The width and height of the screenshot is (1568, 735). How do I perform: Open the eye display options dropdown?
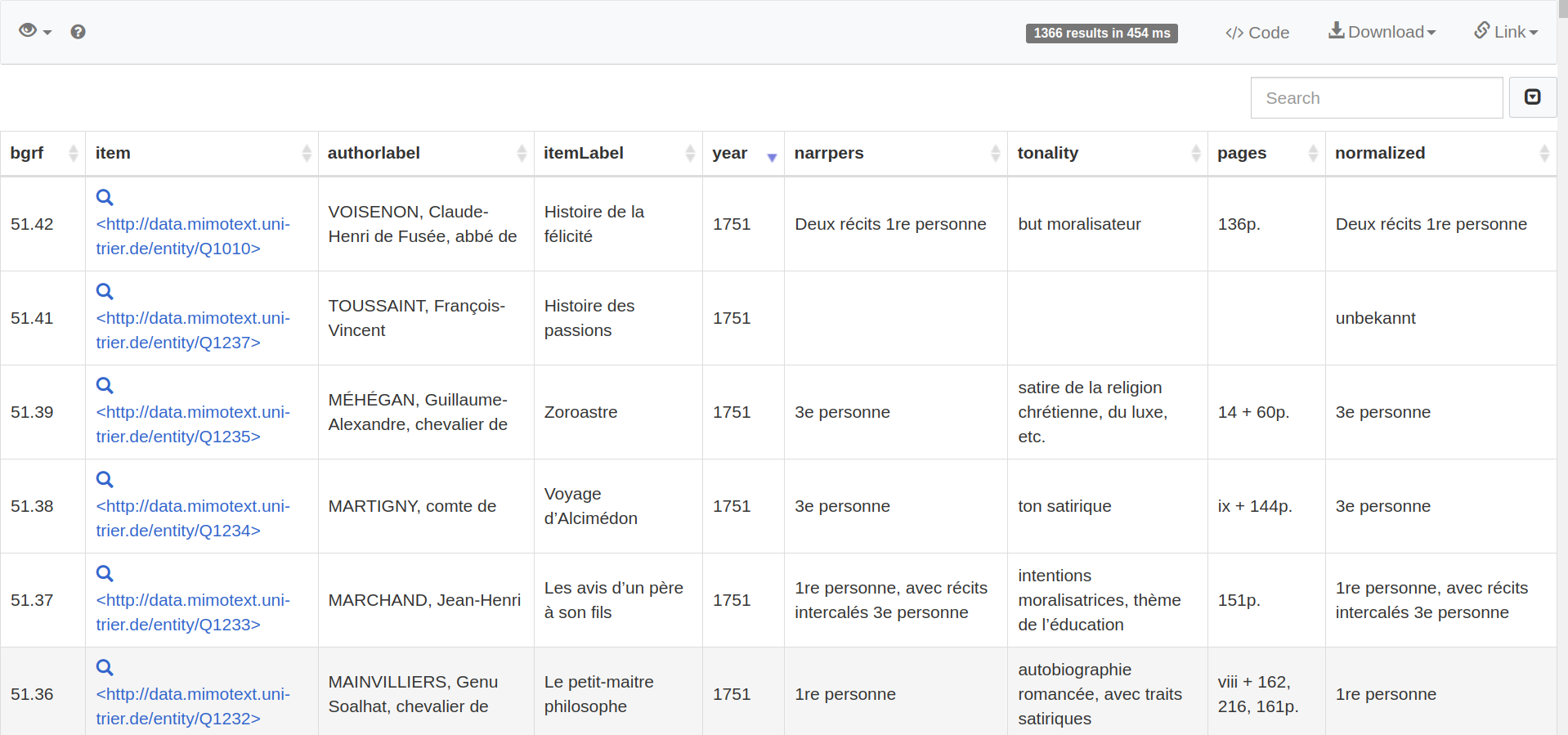click(34, 31)
